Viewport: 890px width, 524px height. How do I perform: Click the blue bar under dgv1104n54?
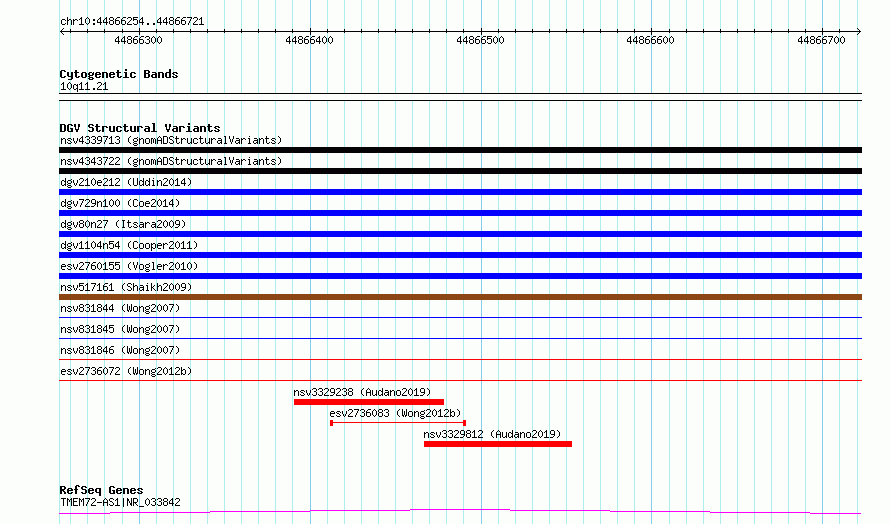pos(460,255)
